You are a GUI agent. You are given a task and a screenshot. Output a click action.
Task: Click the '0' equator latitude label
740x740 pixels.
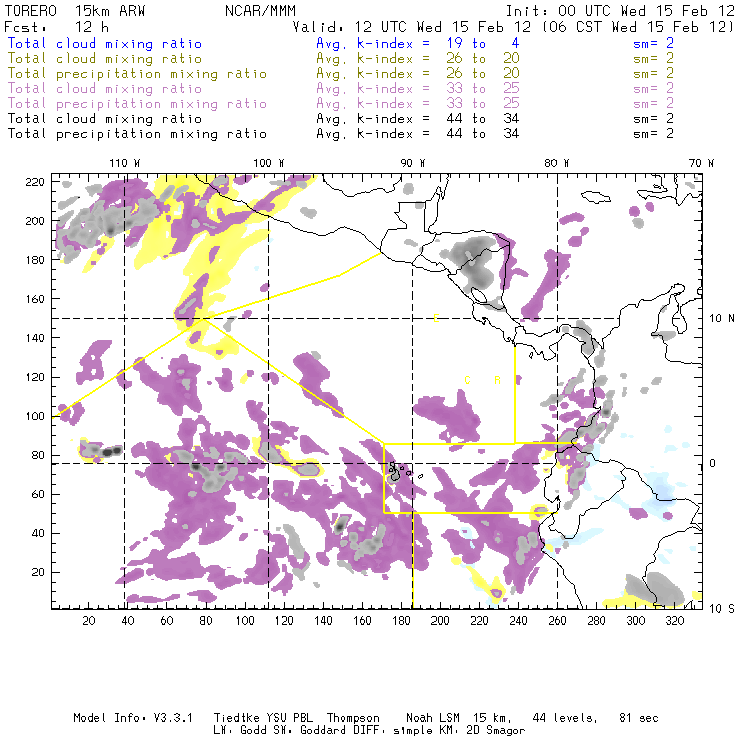coord(713,463)
